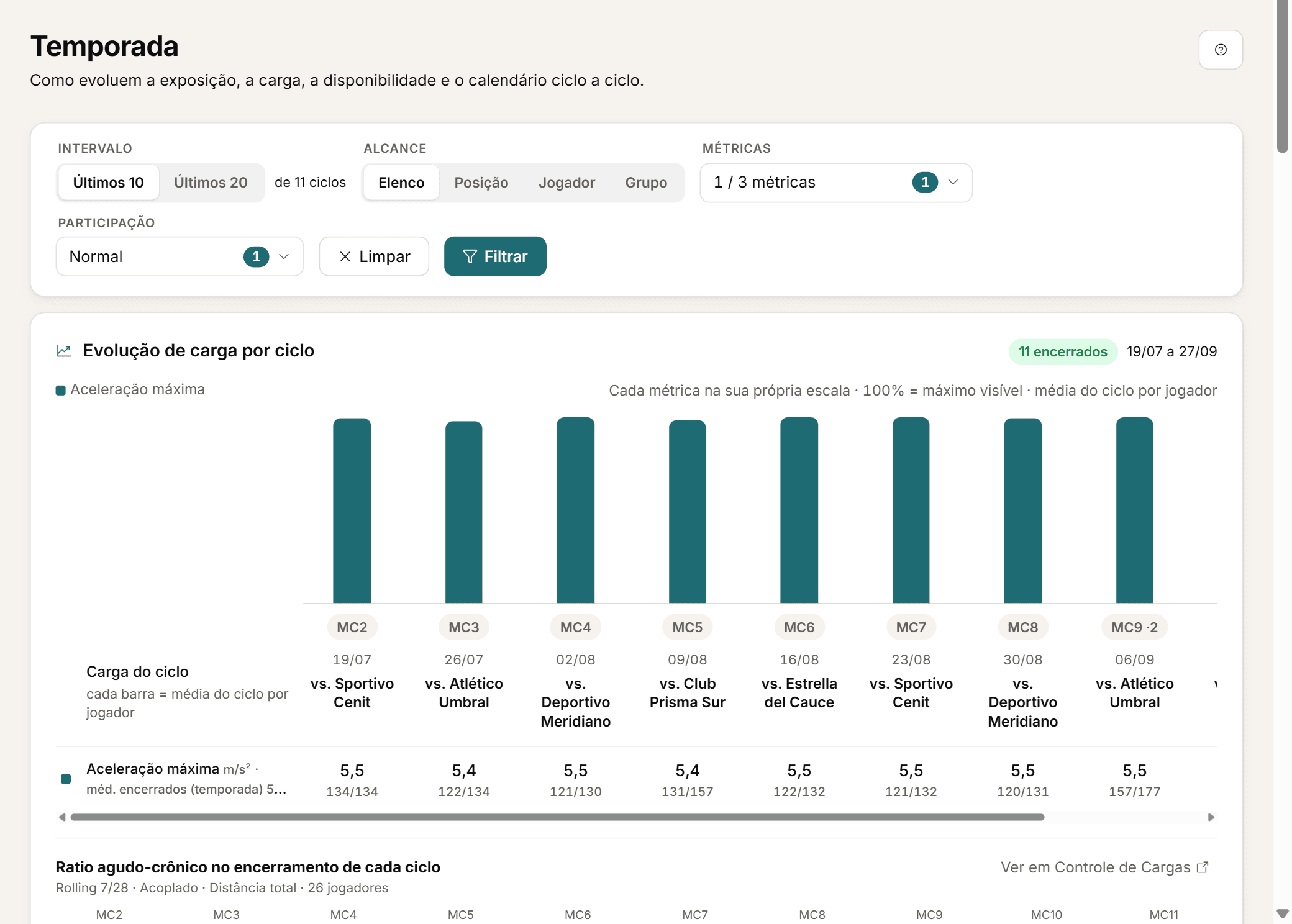The image size is (1292, 924).
Task: Click the vertical page scrollbar thumb
Action: (1282, 76)
